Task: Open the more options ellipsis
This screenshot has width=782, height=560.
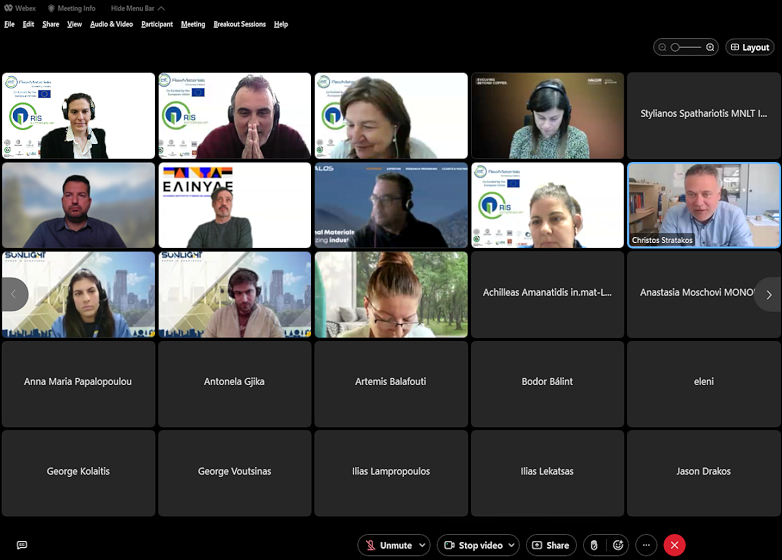Action: [x=646, y=545]
